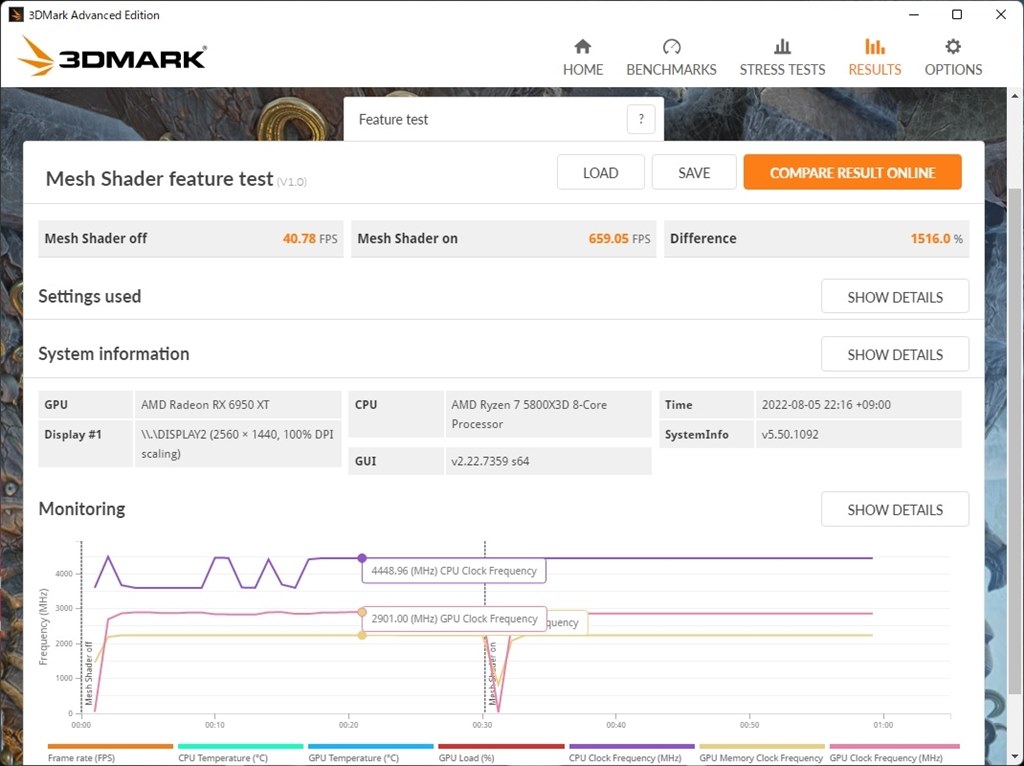Toggle GPU Clock Frequency legend swatch
The width and height of the screenshot is (1024, 766).
pyautogui.click(x=894, y=746)
